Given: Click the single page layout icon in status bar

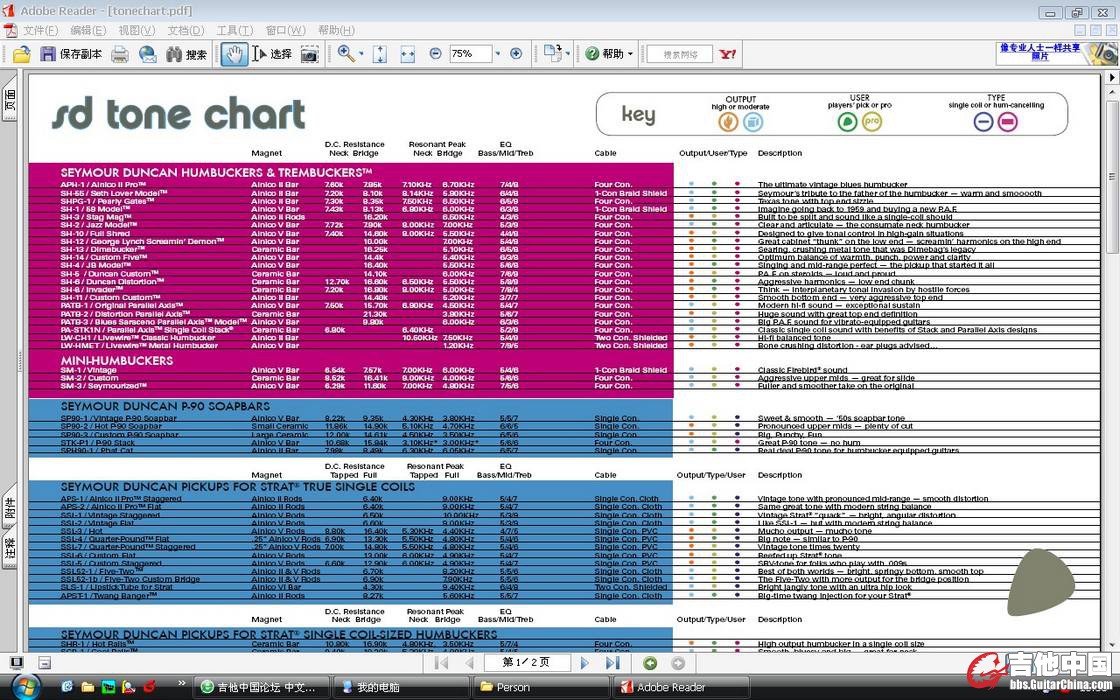Looking at the screenshot, I should pyautogui.click(x=16, y=663).
